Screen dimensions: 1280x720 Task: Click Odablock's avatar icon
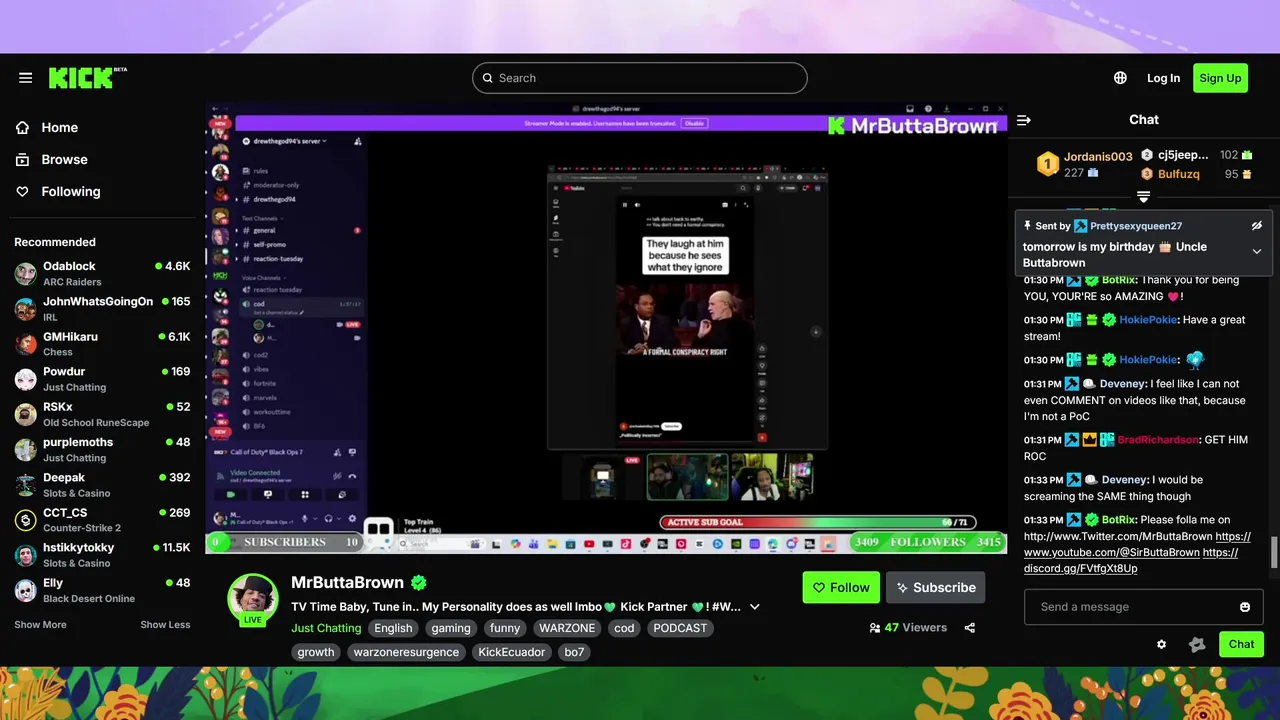pyautogui.click(x=26, y=274)
